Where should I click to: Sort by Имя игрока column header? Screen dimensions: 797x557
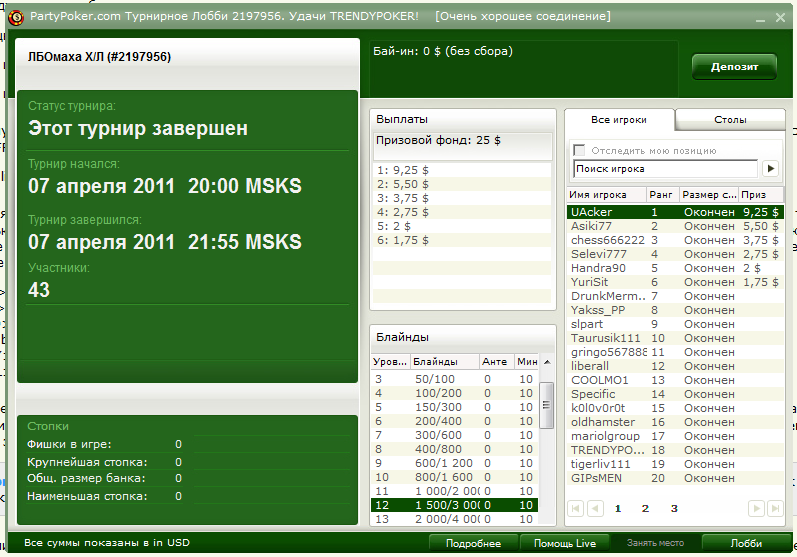pyautogui.click(x=606, y=195)
